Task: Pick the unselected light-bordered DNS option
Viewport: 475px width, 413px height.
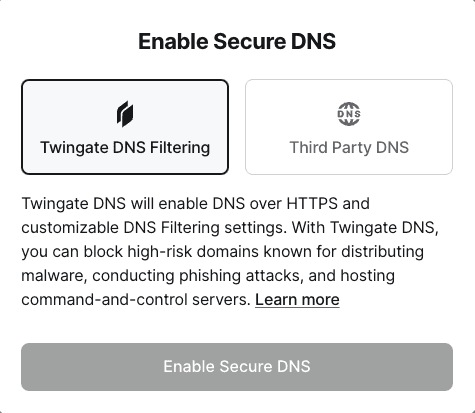Action: tap(349, 127)
